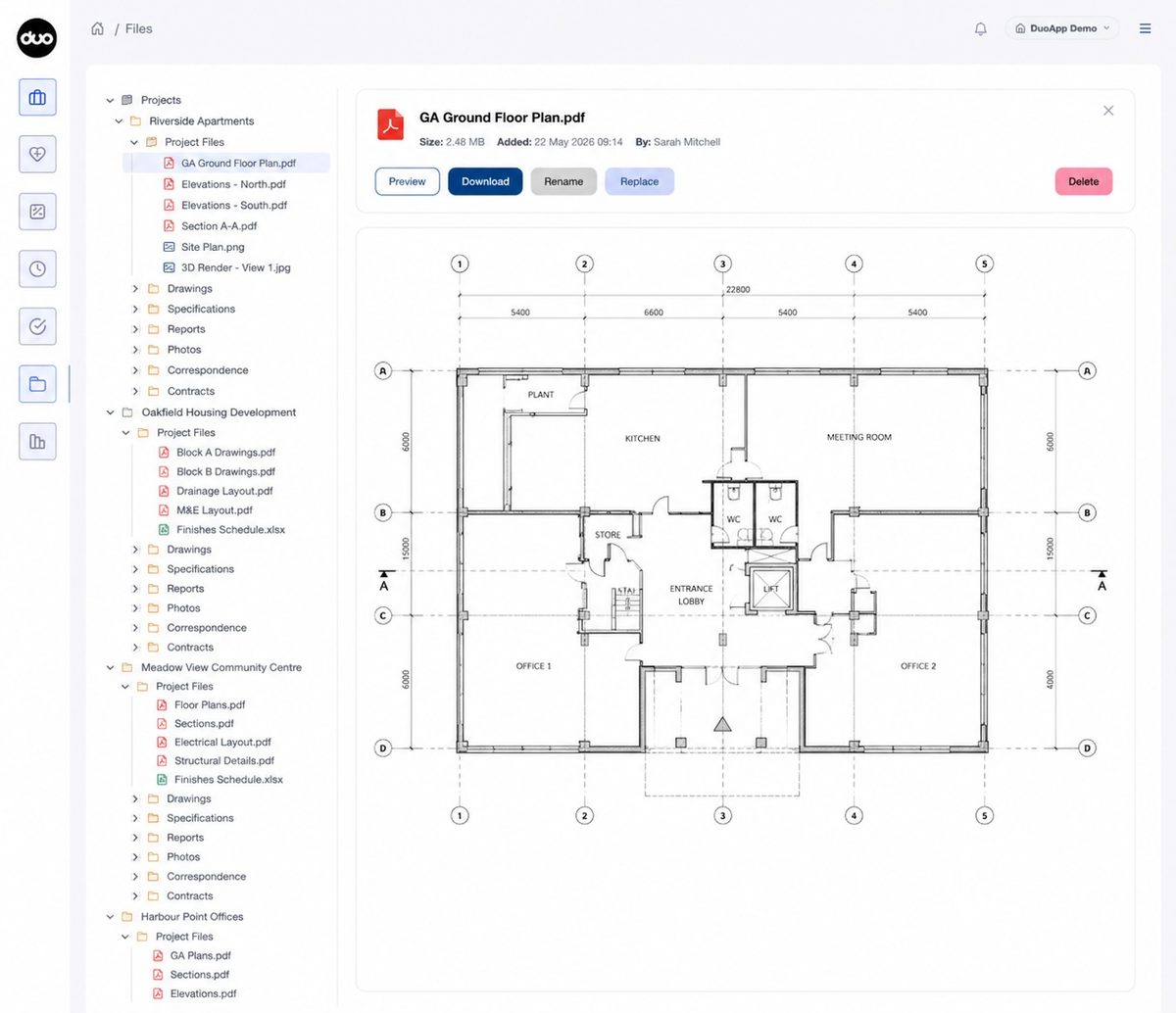Viewport: 1176px width, 1013px height.
Task: Collapse Oakfield Housing Development folder
Action: (110, 412)
